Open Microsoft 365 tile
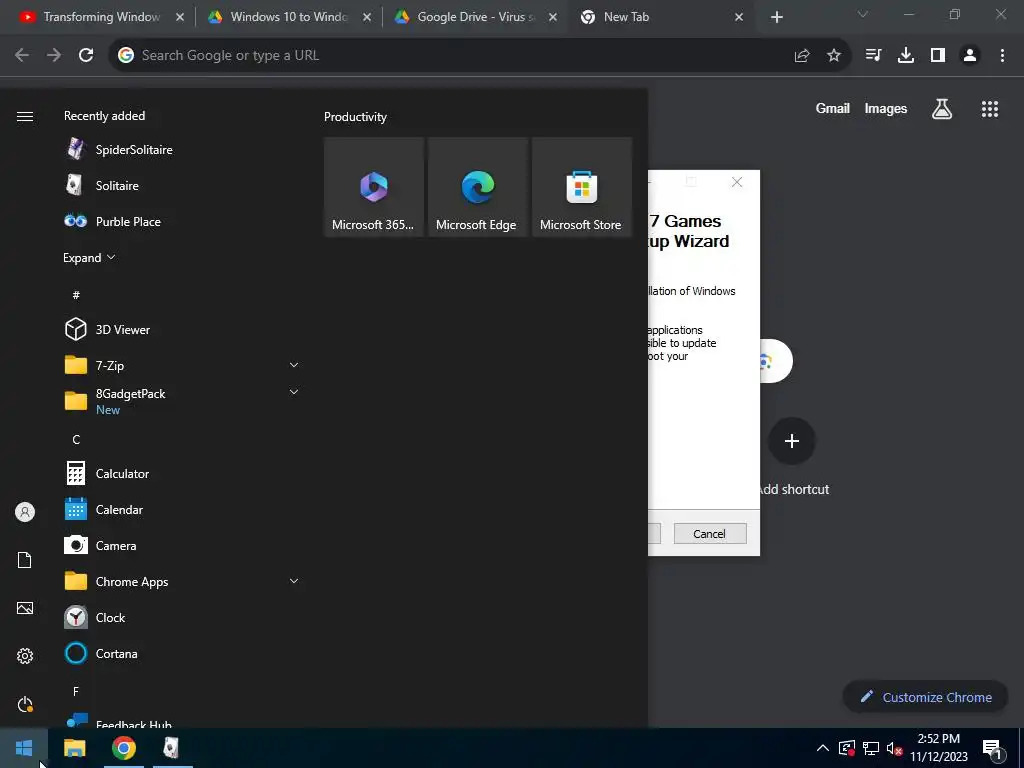The width and height of the screenshot is (1024, 768). (374, 187)
